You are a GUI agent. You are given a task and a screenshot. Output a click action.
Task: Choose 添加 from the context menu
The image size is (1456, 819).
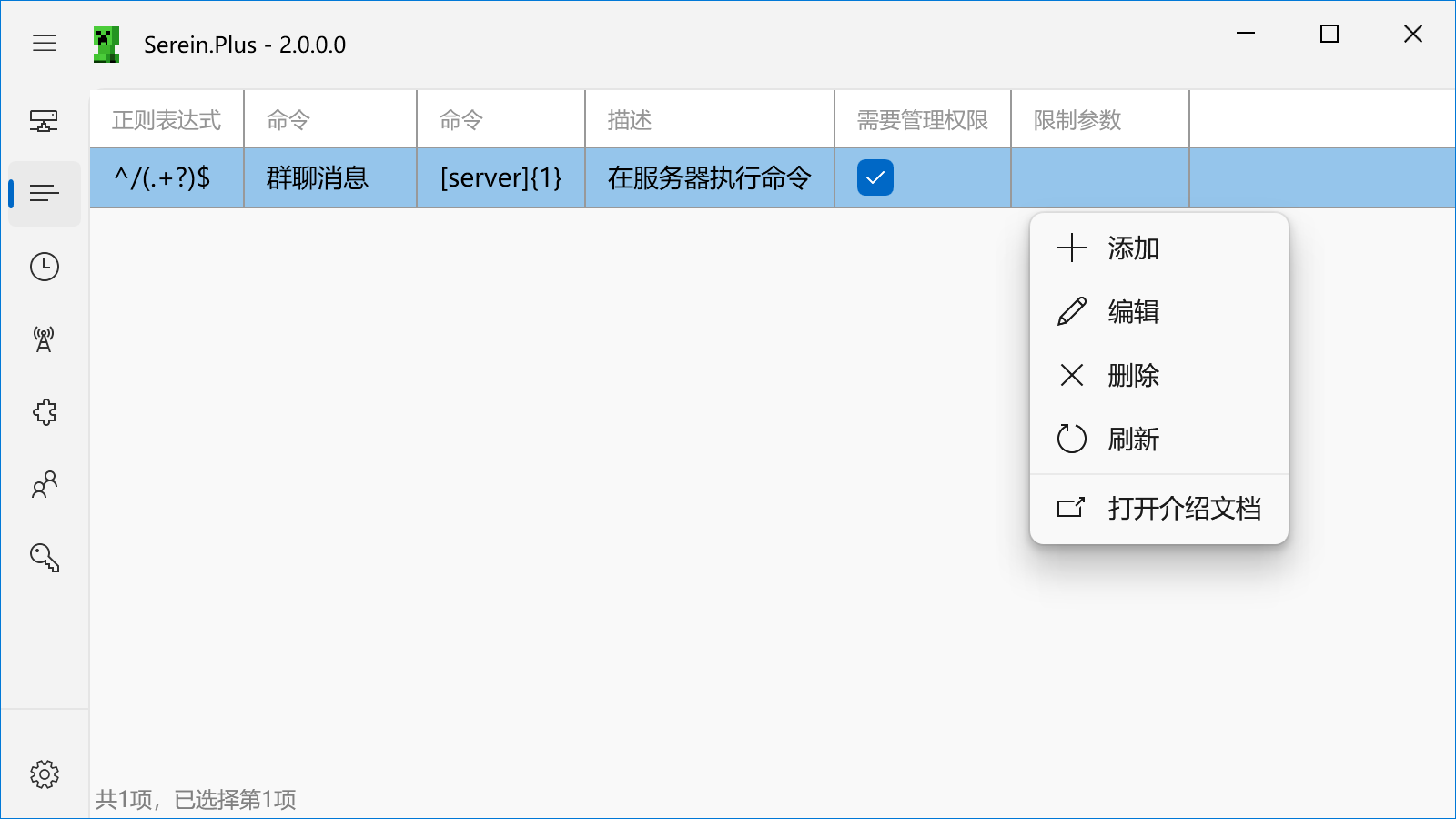(1159, 248)
